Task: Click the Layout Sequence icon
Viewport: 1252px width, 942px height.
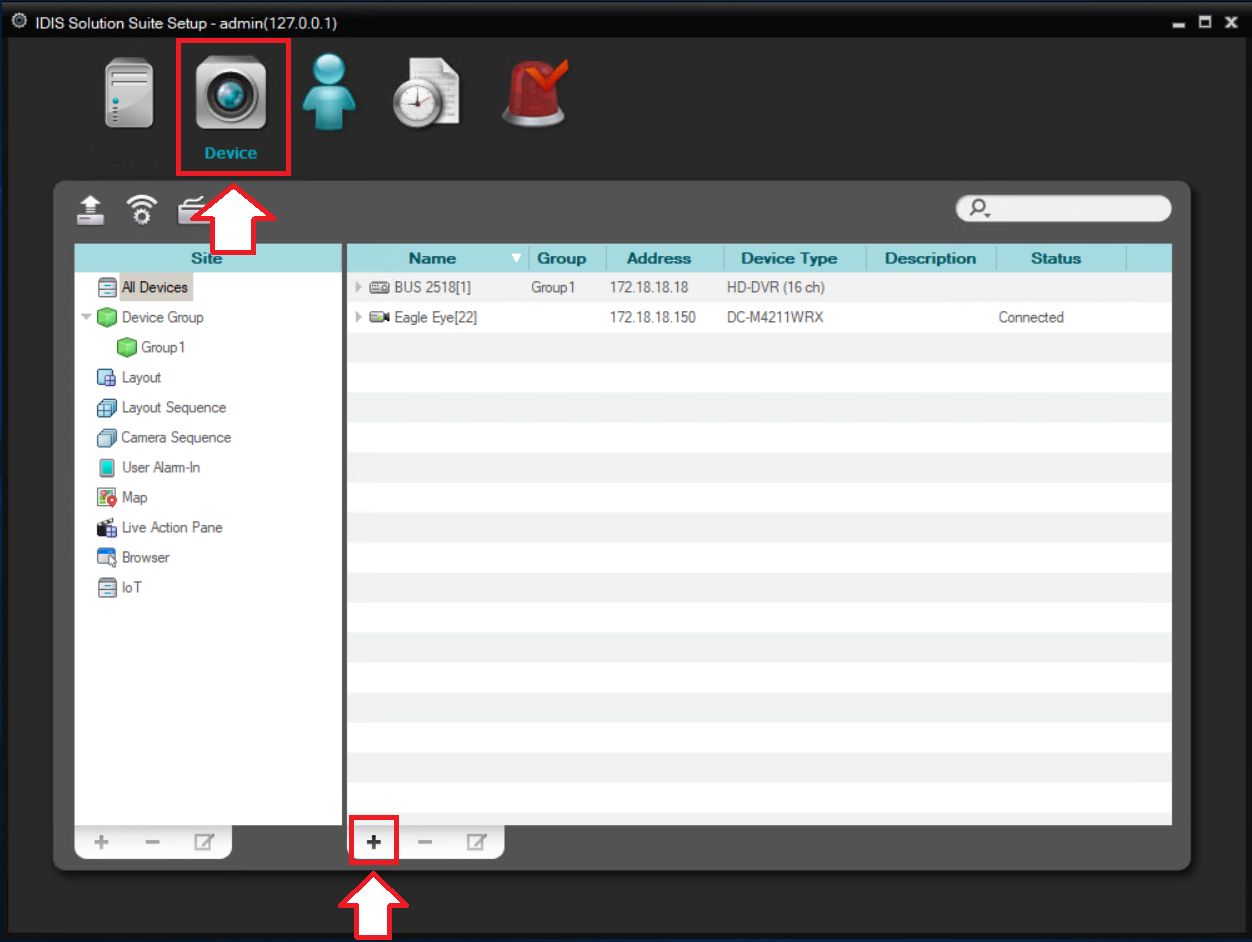Action: pyautogui.click(x=107, y=407)
